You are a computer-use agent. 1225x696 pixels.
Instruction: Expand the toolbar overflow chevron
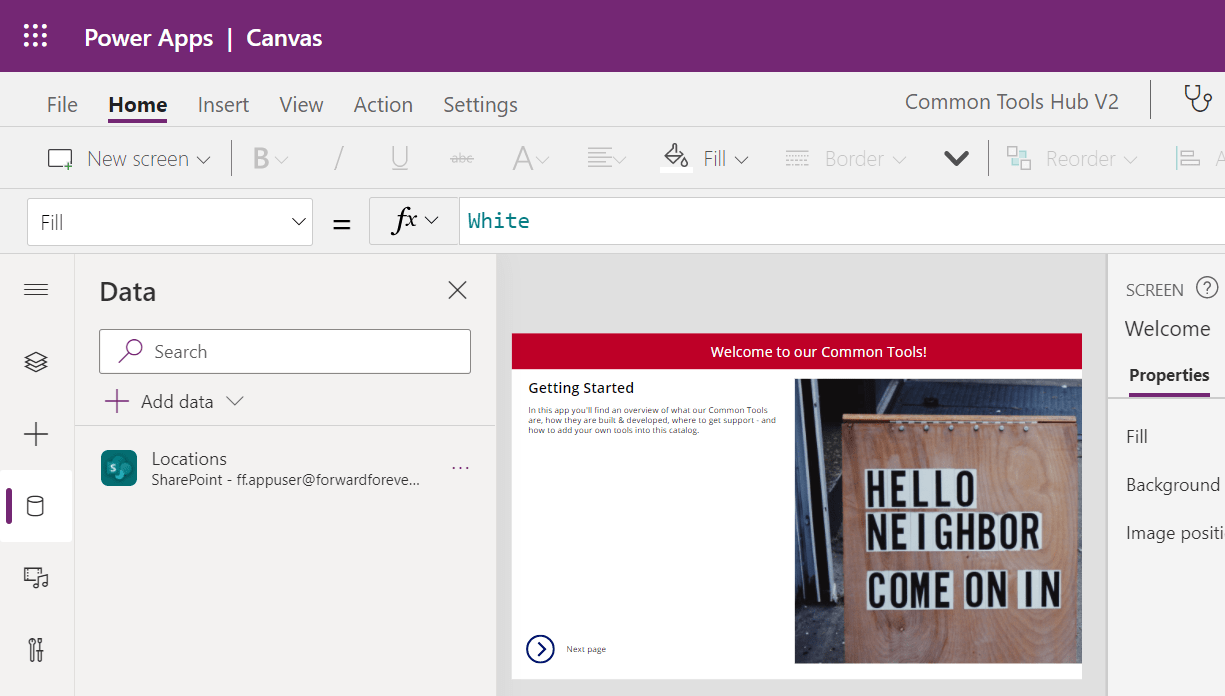coord(956,159)
